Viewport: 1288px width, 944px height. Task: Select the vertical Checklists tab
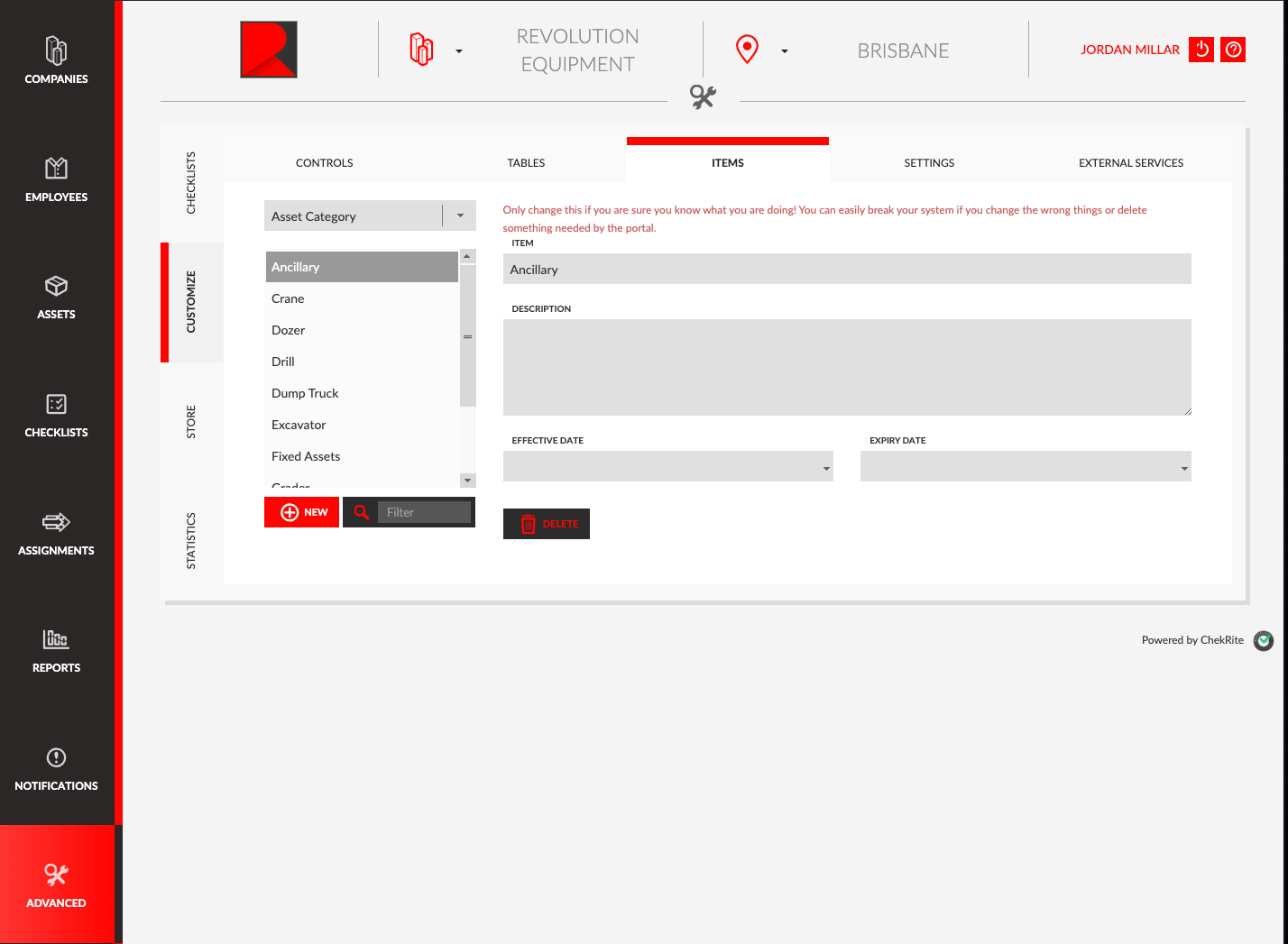point(191,183)
